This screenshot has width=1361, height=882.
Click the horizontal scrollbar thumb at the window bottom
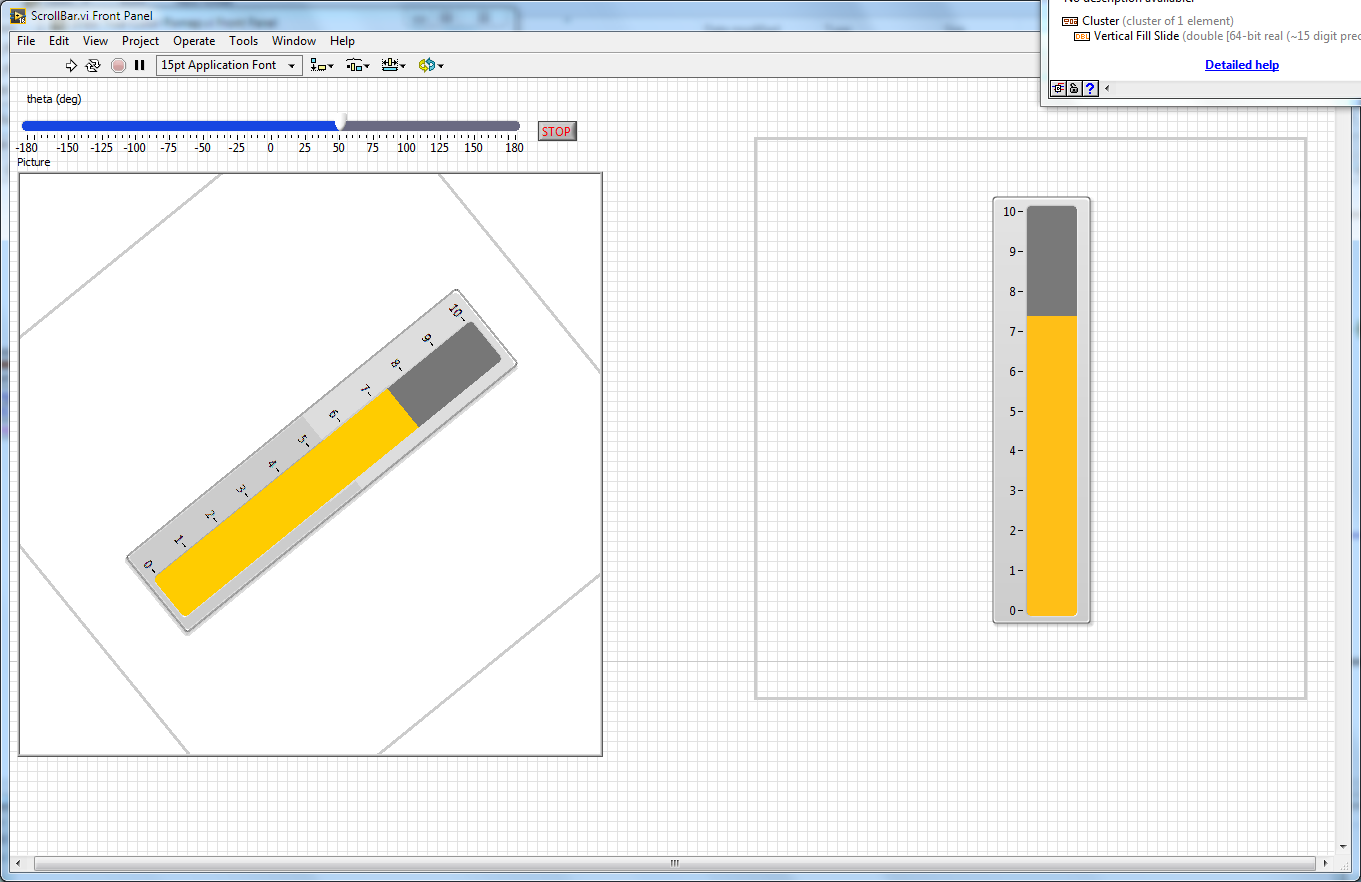tap(673, 863)
